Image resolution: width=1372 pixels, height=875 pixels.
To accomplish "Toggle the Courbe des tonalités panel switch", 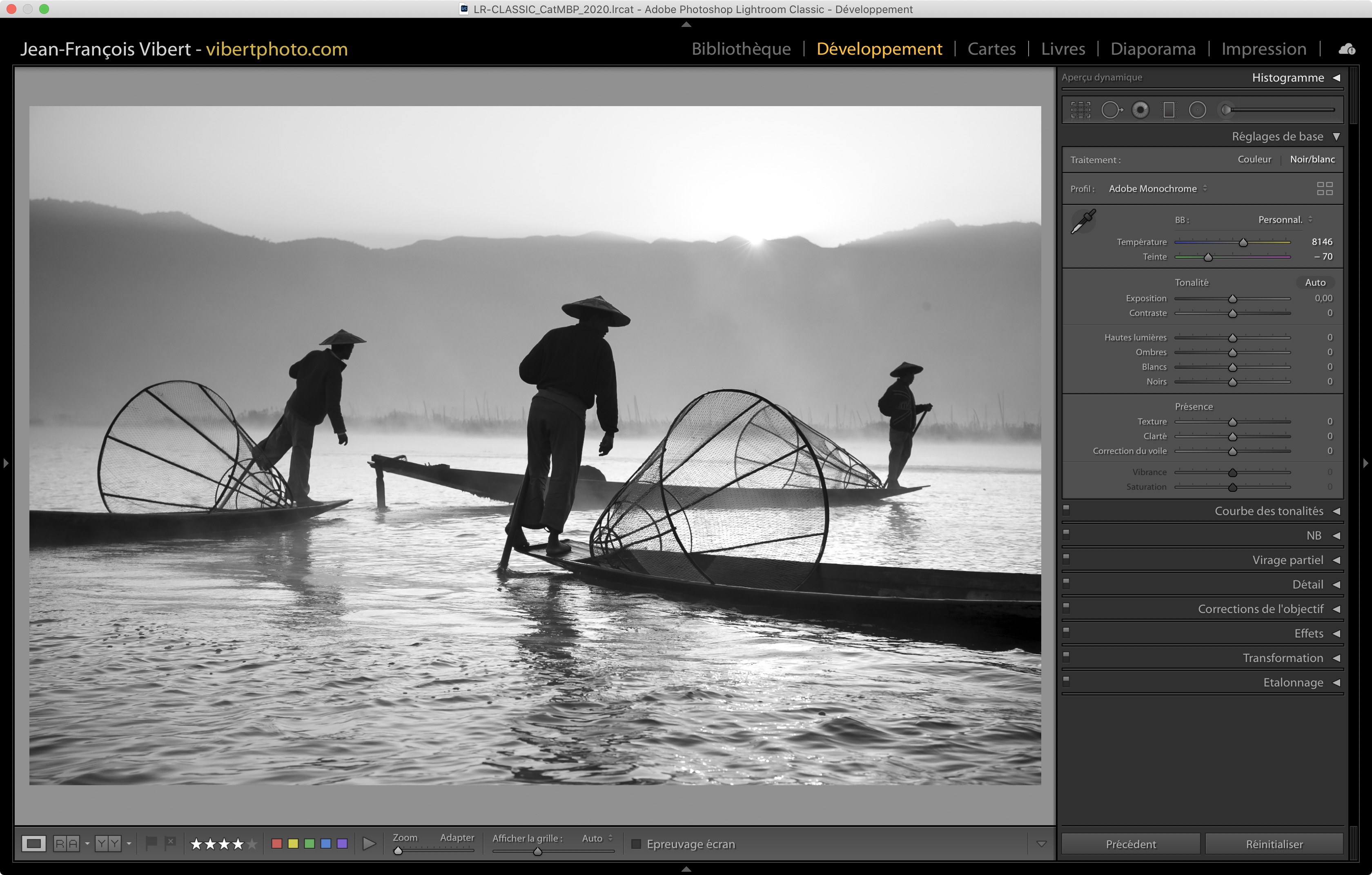I will tap(1067, 509).
